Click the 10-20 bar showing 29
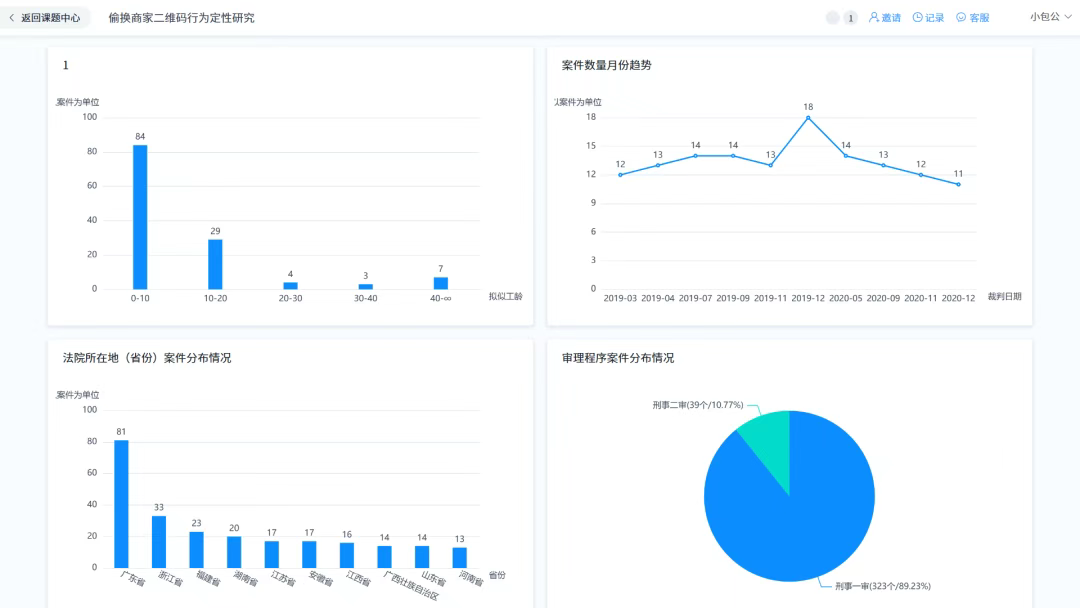Viewport: 1080px width, 608px height. tap(215, 264)
